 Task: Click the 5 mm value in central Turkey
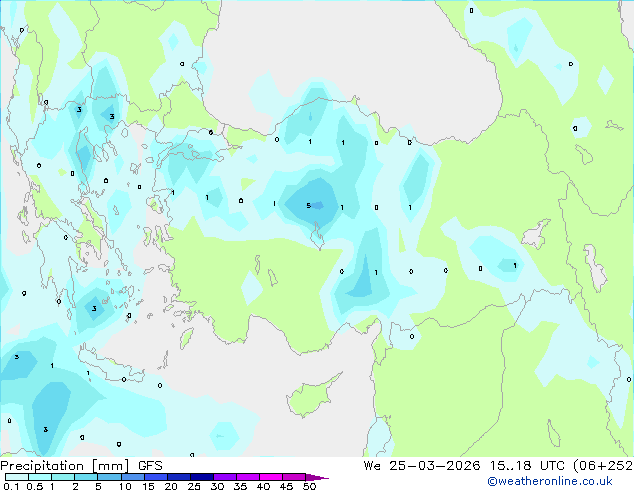[x=309, y=206]
